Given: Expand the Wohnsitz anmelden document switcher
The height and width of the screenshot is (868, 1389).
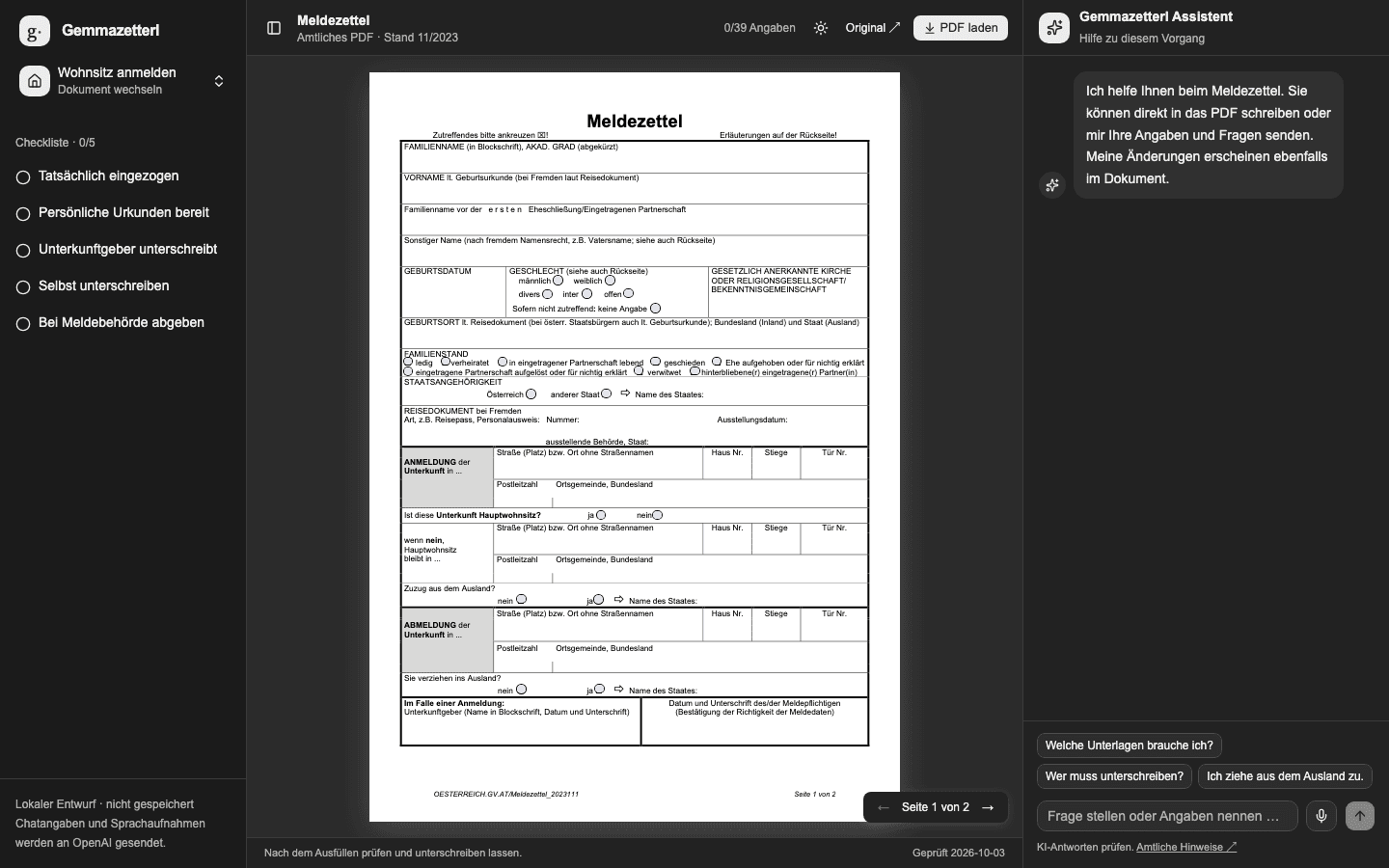Looking at the screenshot, I should click(219, 81).
